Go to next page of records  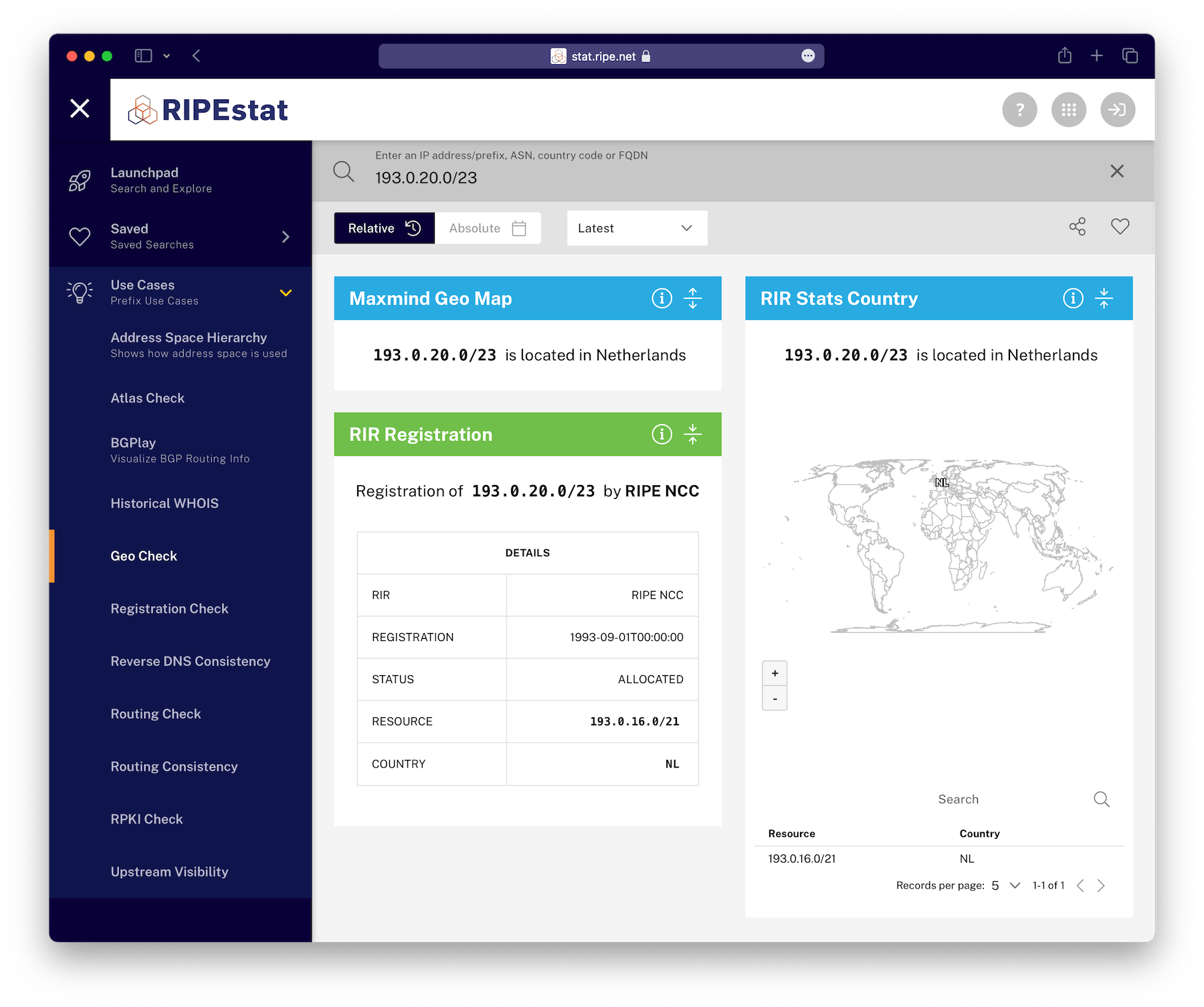click(x=1101, y=886)
